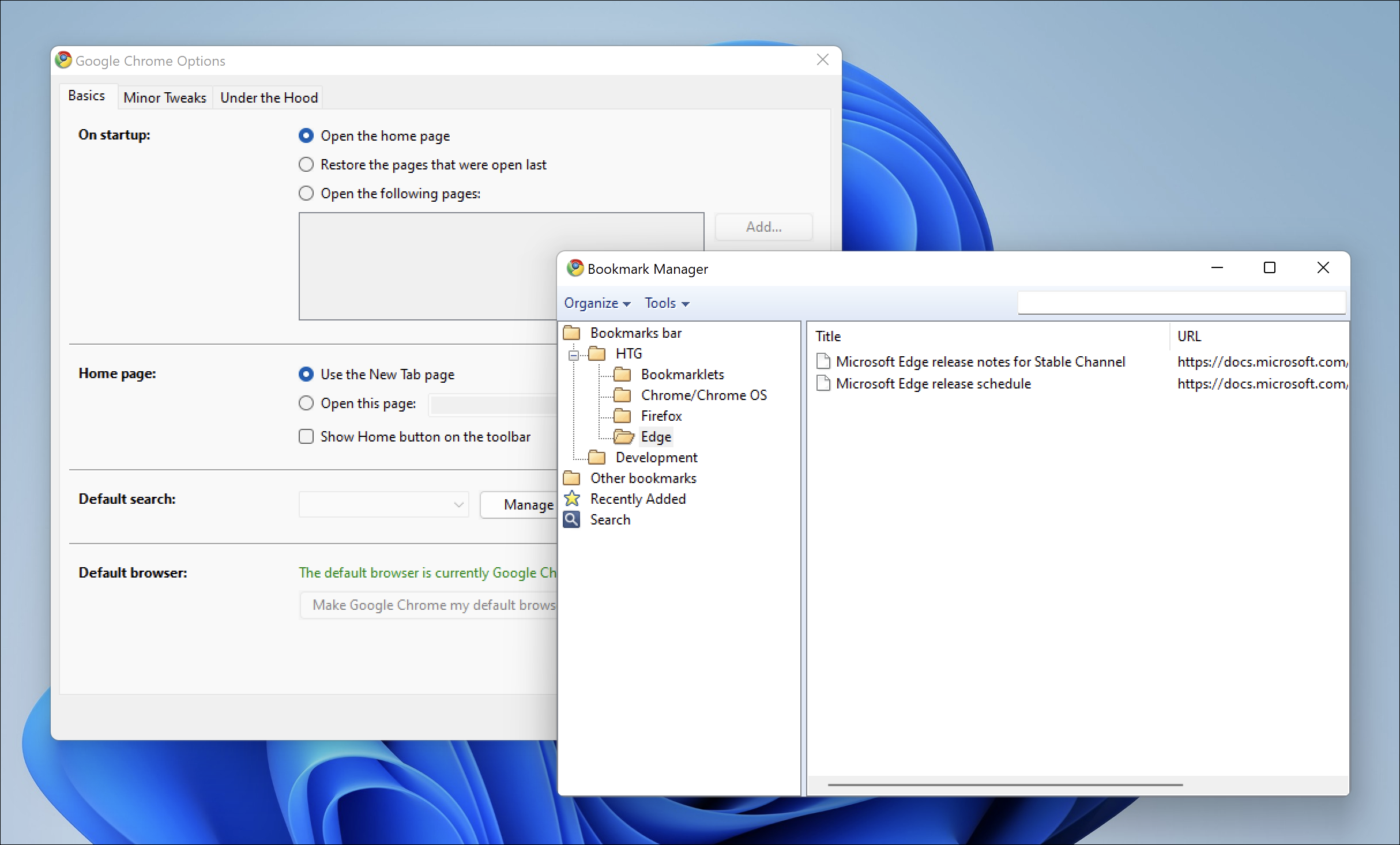Select Open the home page radio button

[x=305, y=135]
